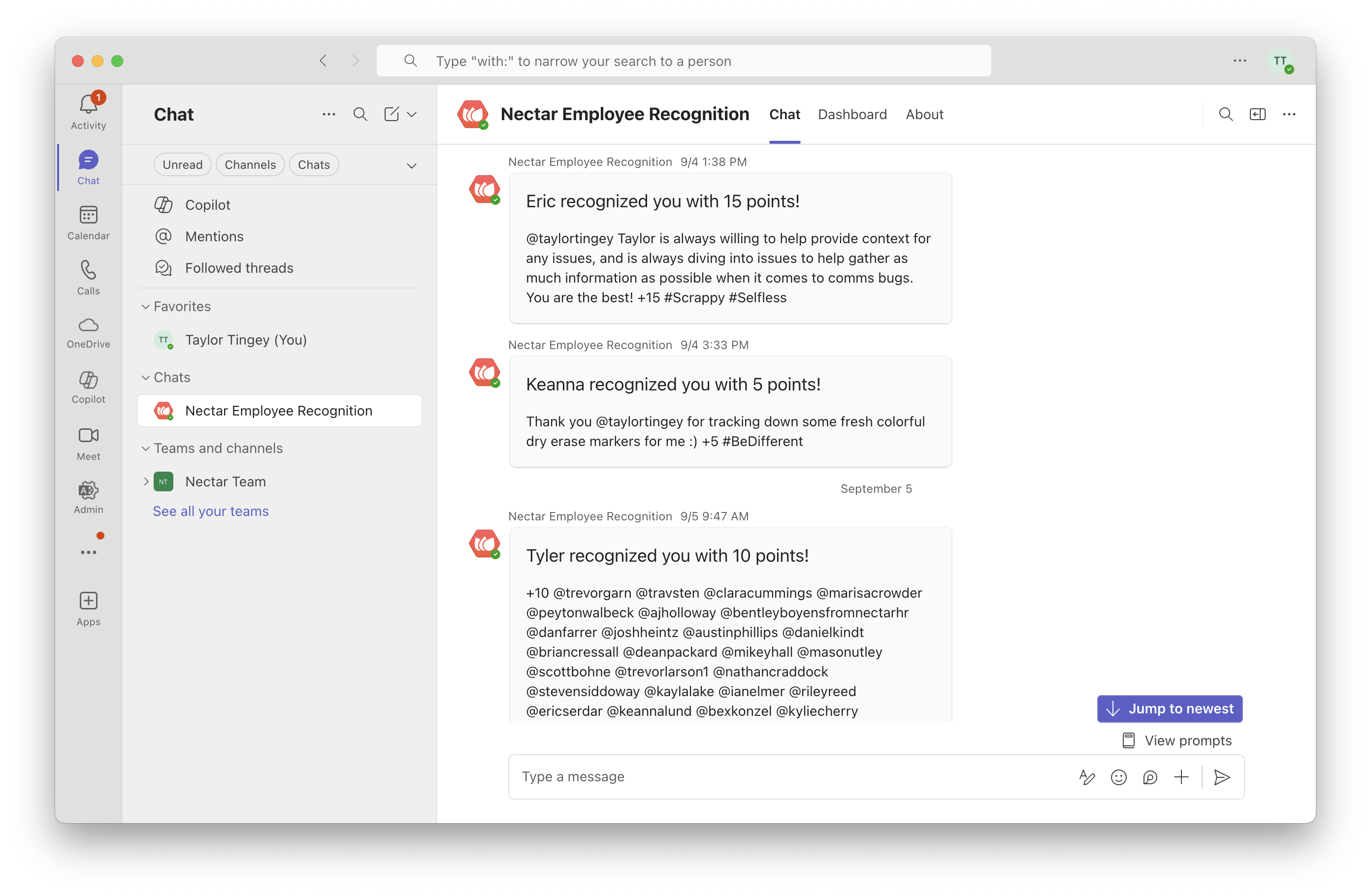Viewport: 1371px width, 896px height.
Task: Show only Channels in the list
Action: (250, 164)
